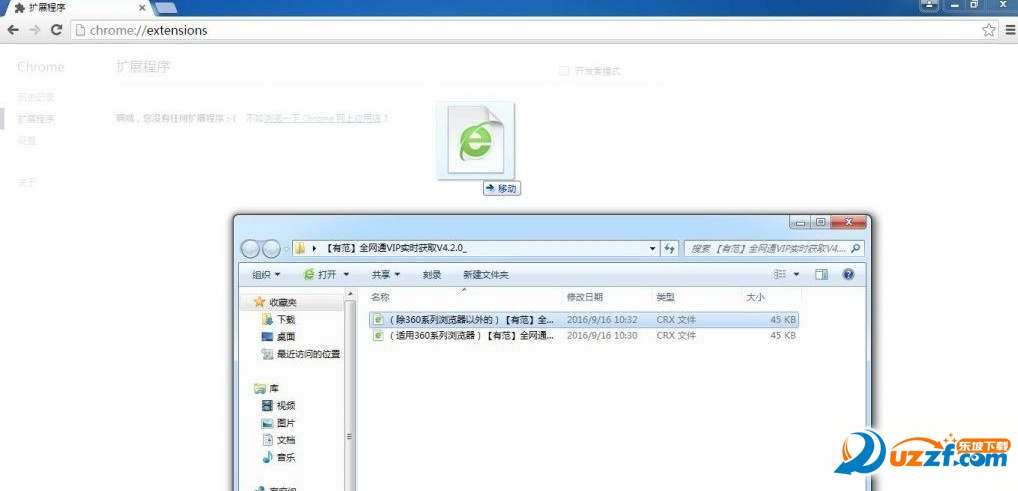Click the browser back arrow
Screen dimensions: 1018x491
13,30
